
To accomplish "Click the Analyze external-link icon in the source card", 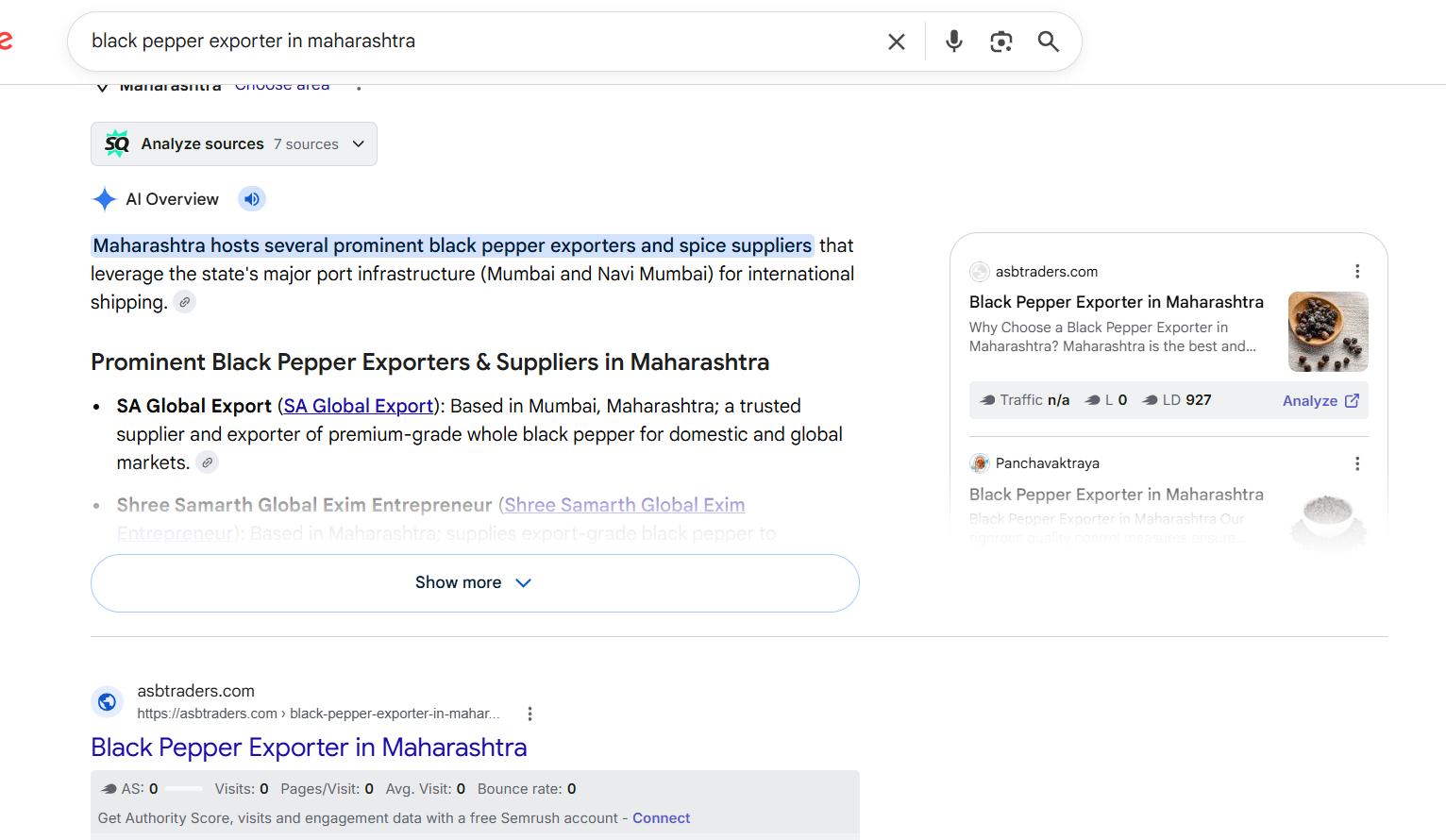I will pos(1352,401).
